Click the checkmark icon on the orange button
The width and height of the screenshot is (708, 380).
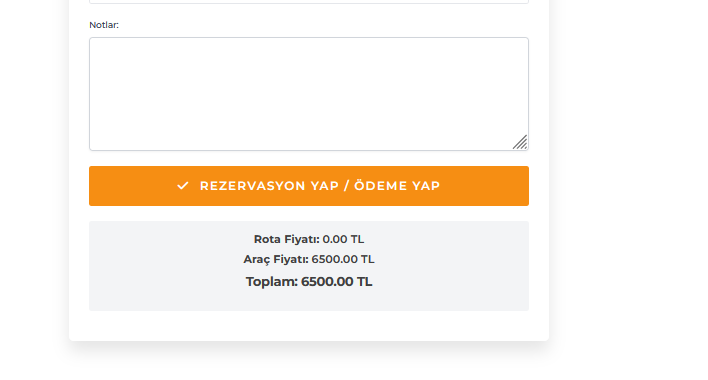coord(182,186)
